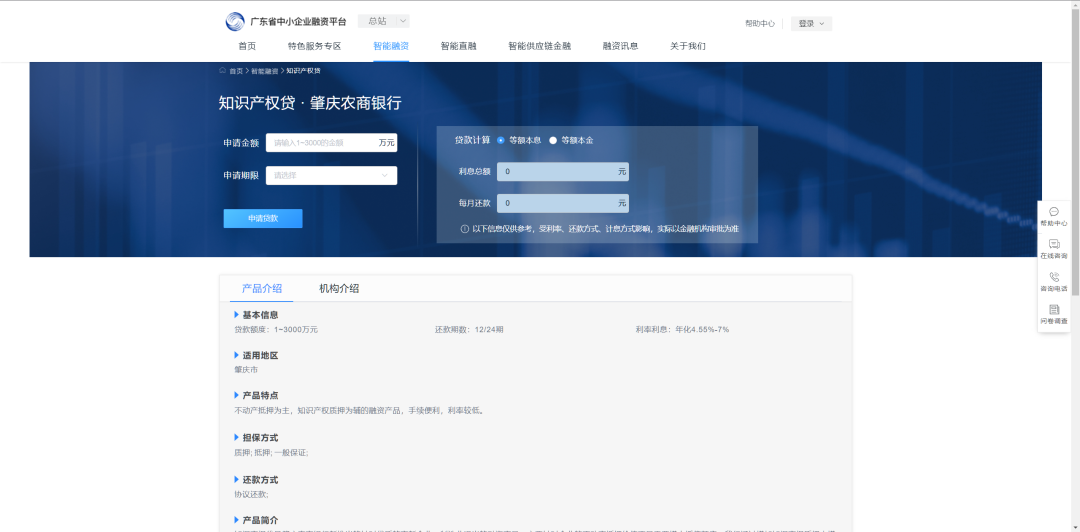This screenshot has height=532, width=1080.
Task: Click 广东省中小企业融资平台 title text
Action: point(298,22)
